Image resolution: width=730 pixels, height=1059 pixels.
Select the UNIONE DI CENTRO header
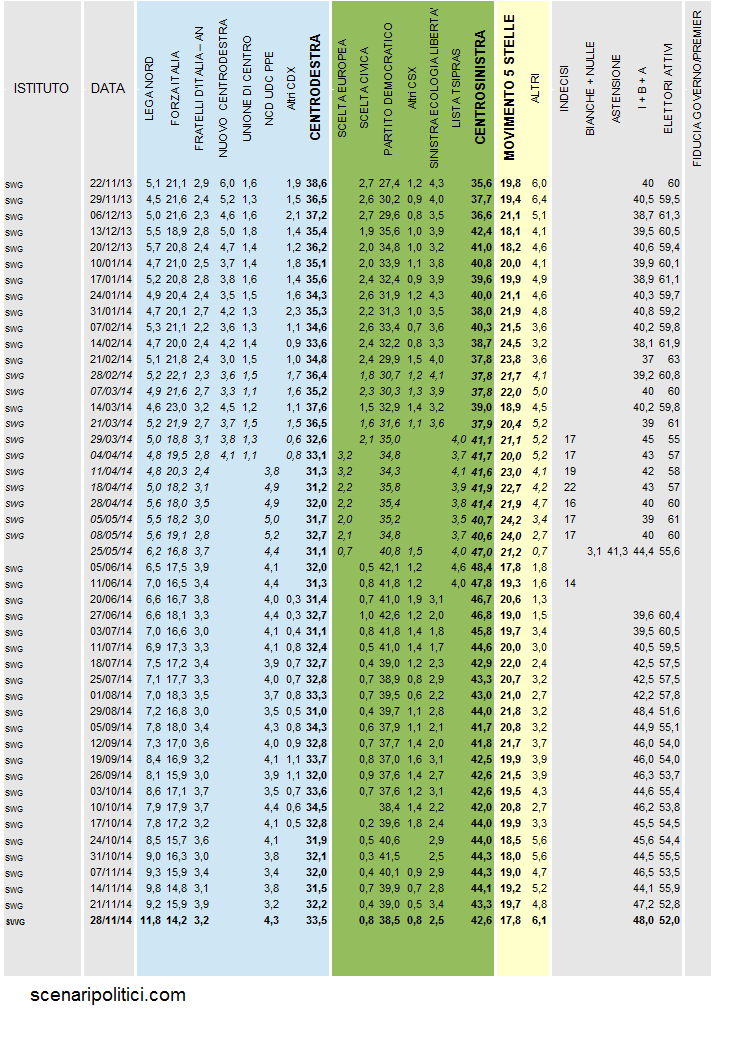pyautogui.click(x=246, y=88)
